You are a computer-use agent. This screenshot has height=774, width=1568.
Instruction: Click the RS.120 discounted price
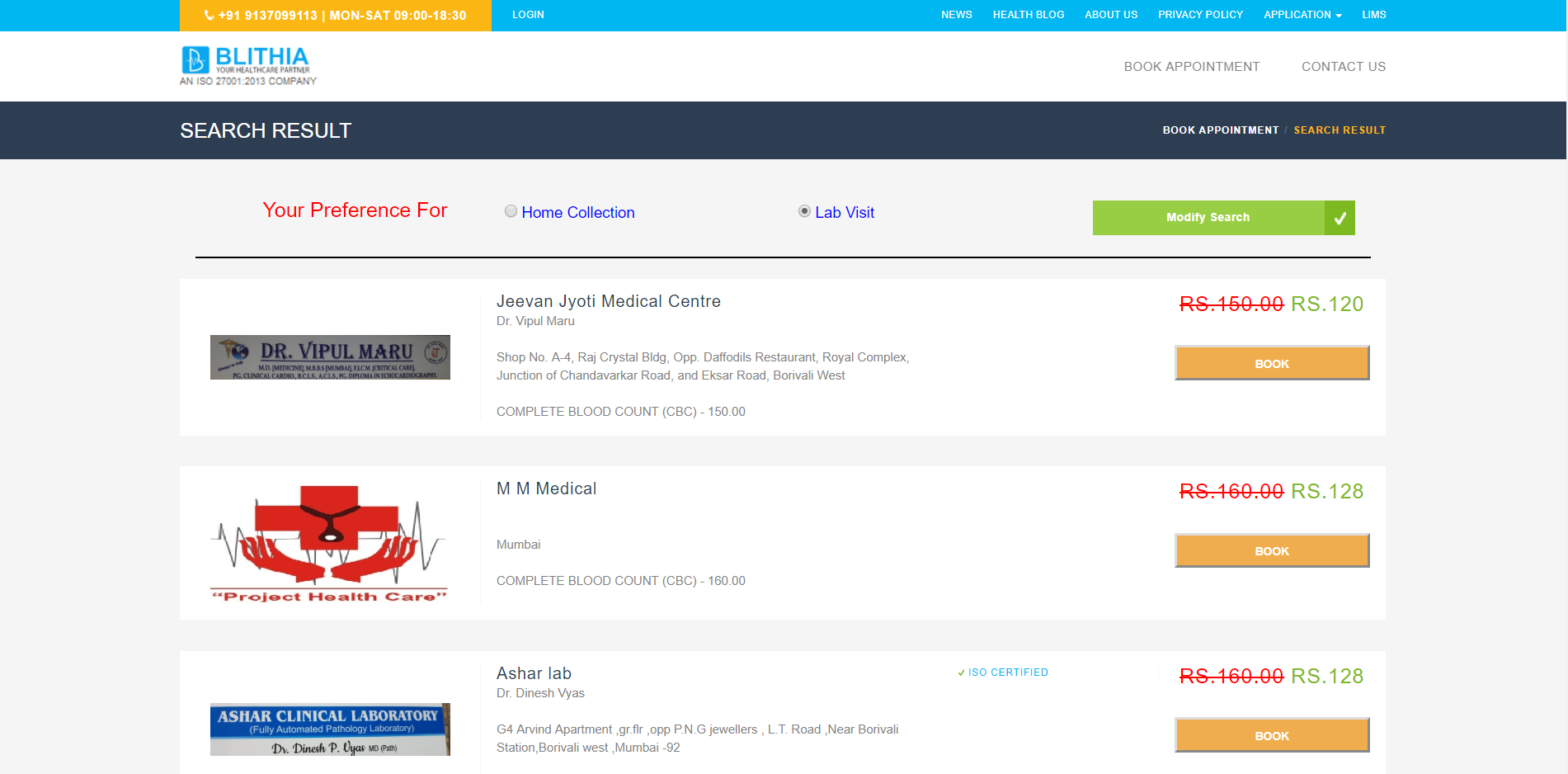pos(1327,304)
